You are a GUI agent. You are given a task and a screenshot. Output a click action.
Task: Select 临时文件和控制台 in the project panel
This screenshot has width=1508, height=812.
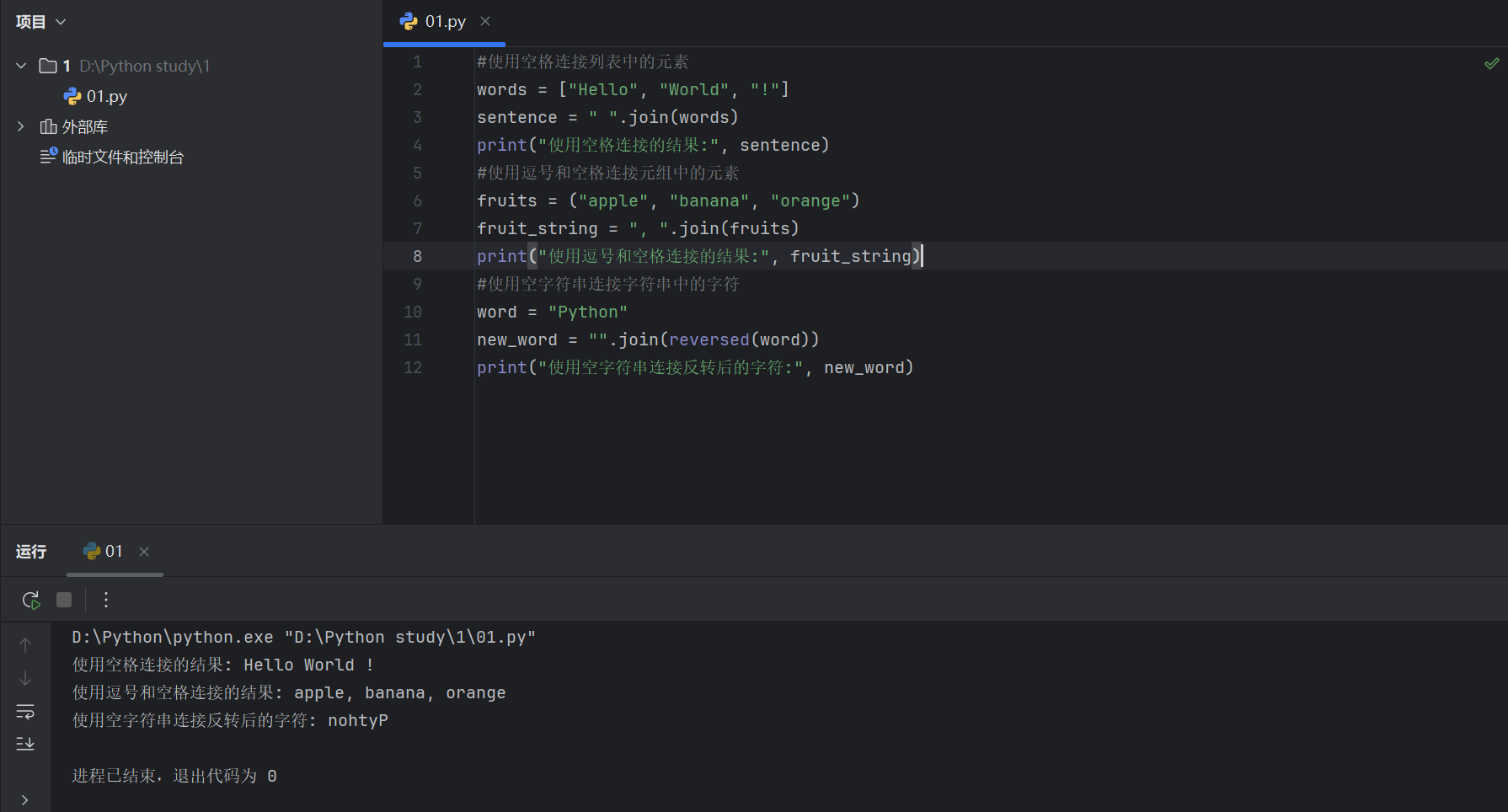pyautogui.click(x=122, y=156)
